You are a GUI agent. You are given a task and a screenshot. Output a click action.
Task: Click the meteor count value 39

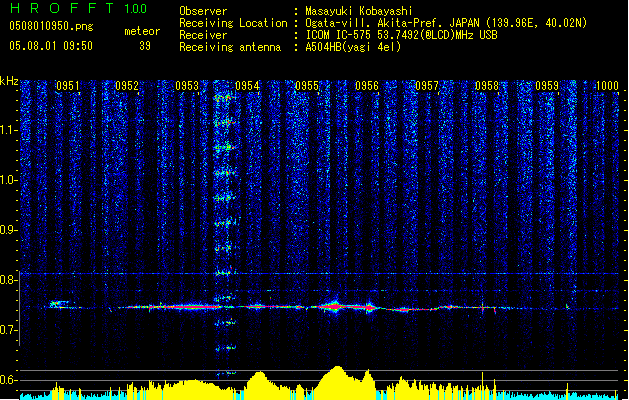(x=145, y=46)
